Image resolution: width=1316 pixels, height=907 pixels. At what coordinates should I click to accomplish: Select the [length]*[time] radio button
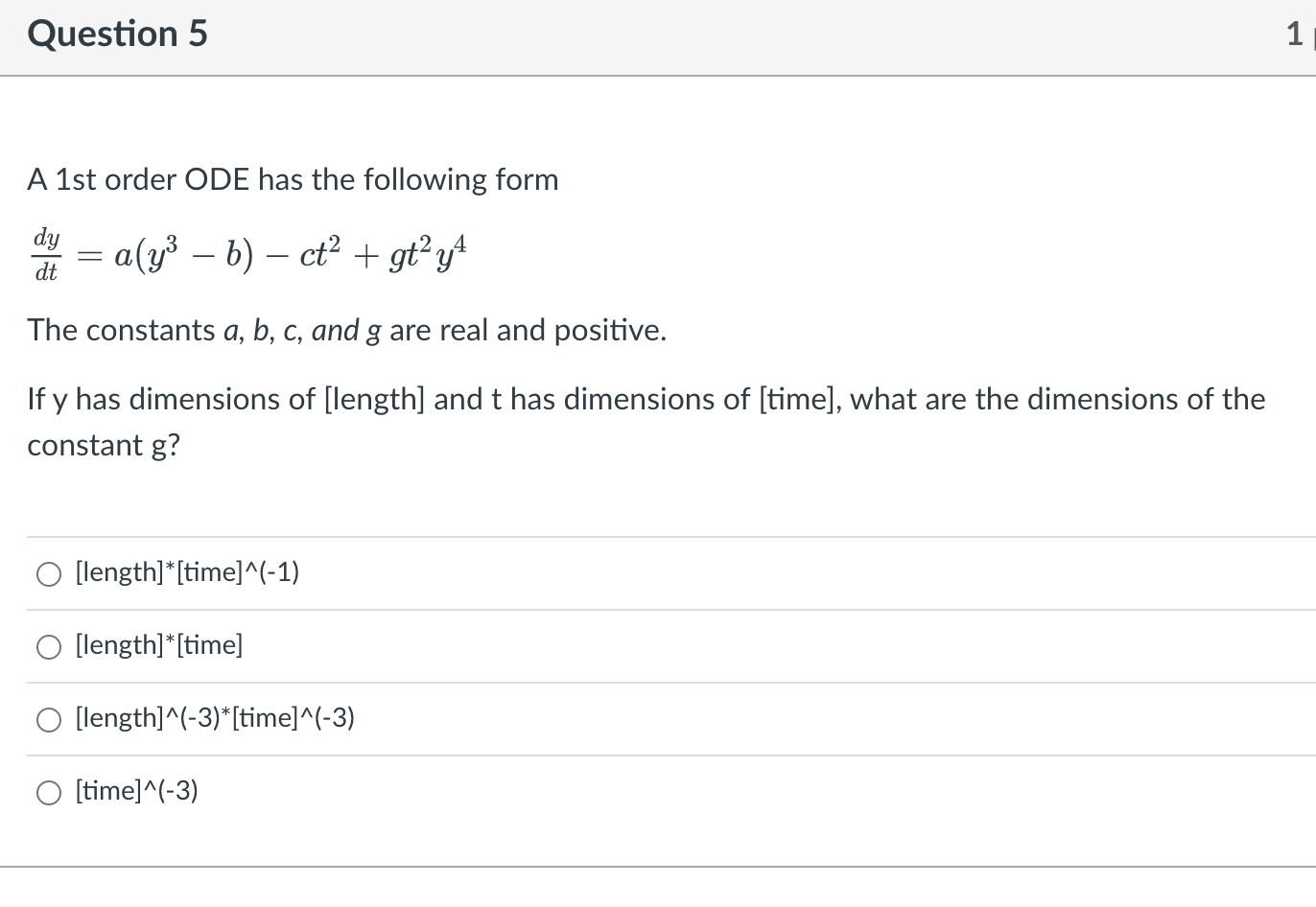(x=48, y=646)
